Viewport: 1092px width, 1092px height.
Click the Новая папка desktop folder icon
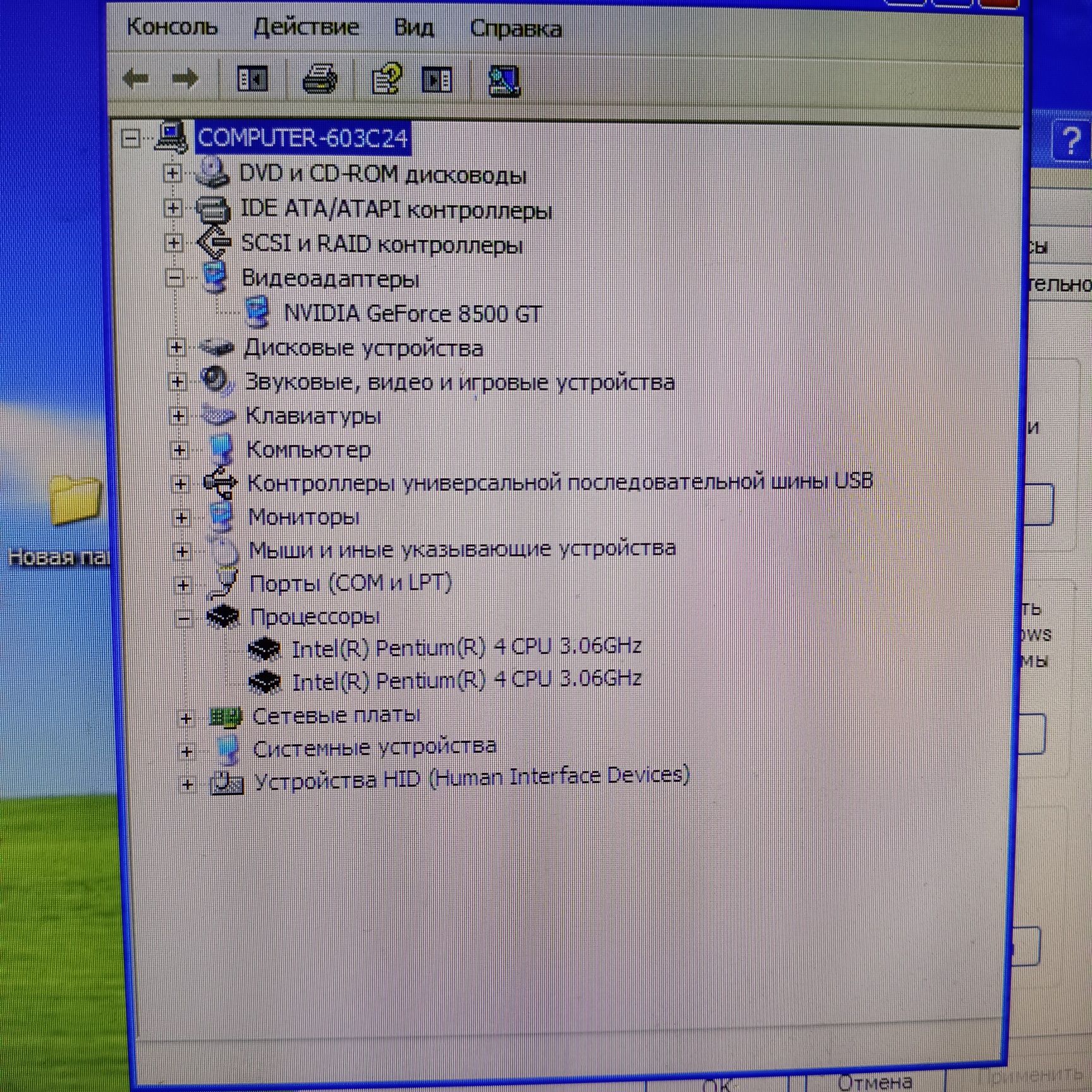point(76,500)
